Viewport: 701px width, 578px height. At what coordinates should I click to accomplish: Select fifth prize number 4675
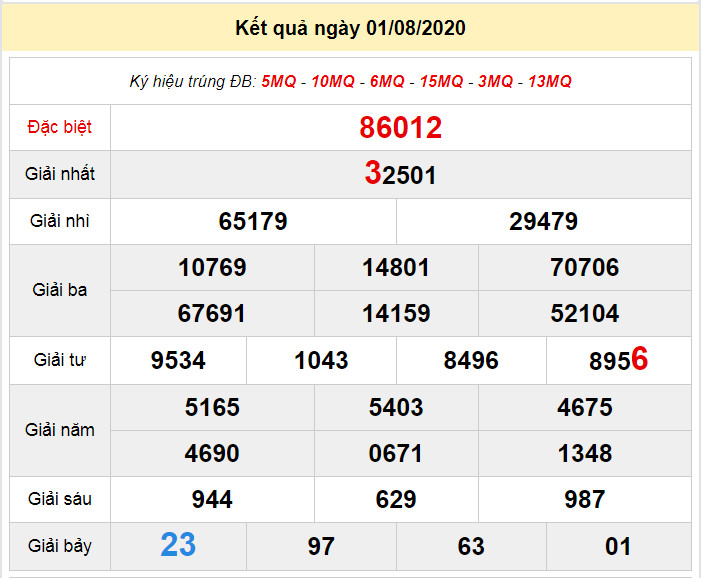[x=585, y=407]
